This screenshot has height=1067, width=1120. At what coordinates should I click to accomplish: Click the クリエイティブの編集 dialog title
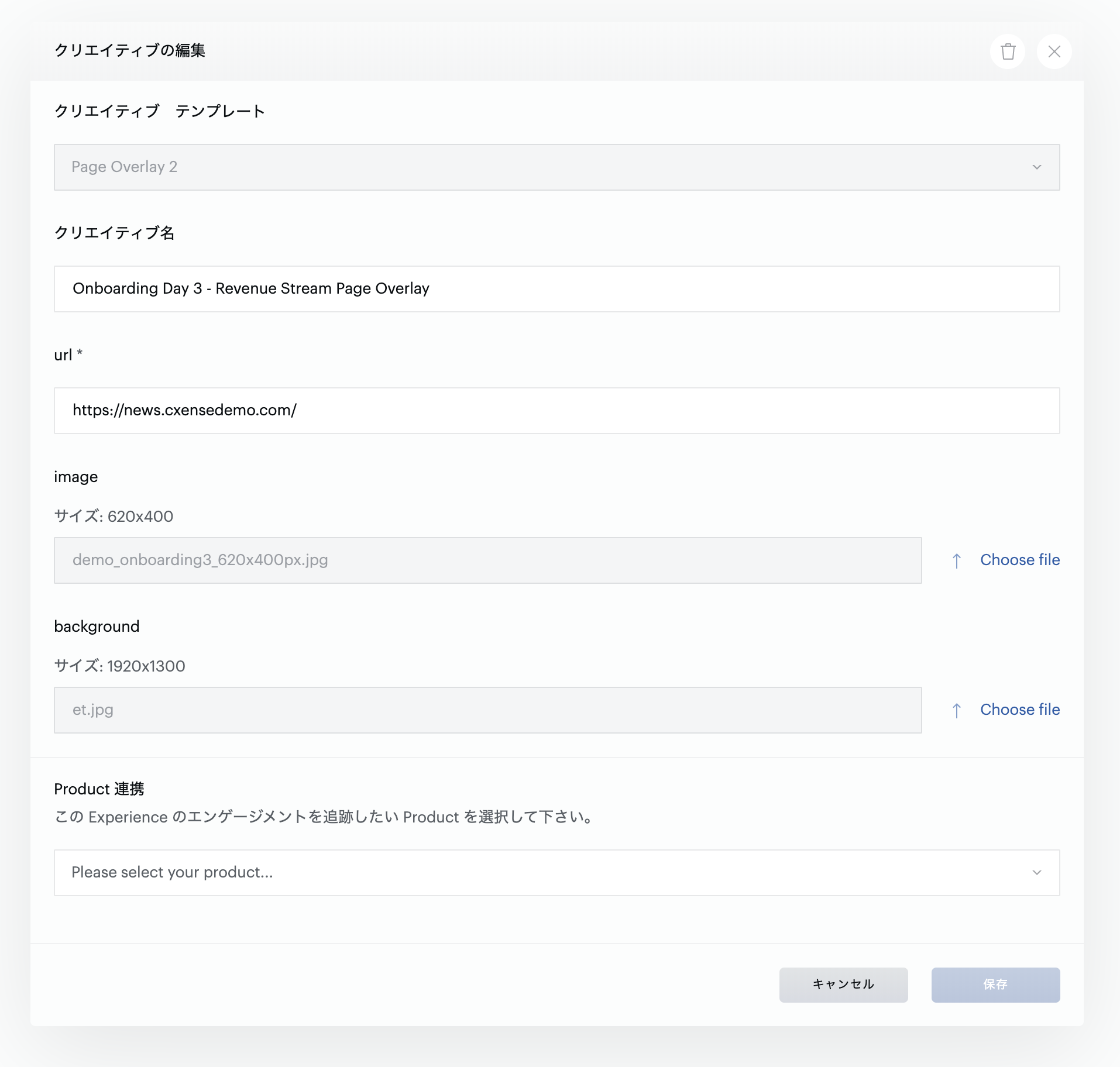click(x=130, y=50)
